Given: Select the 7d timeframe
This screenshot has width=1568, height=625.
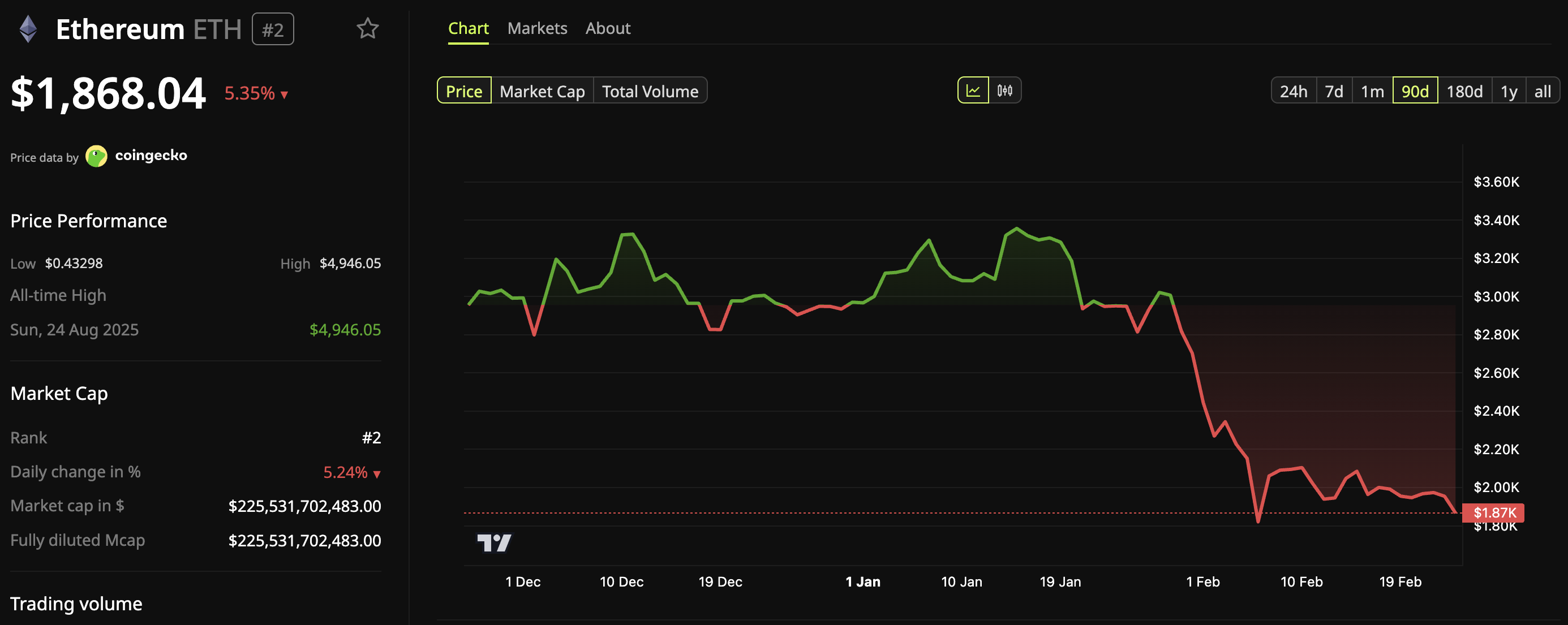Looking at the screenshot, I should pos(1334,90).
